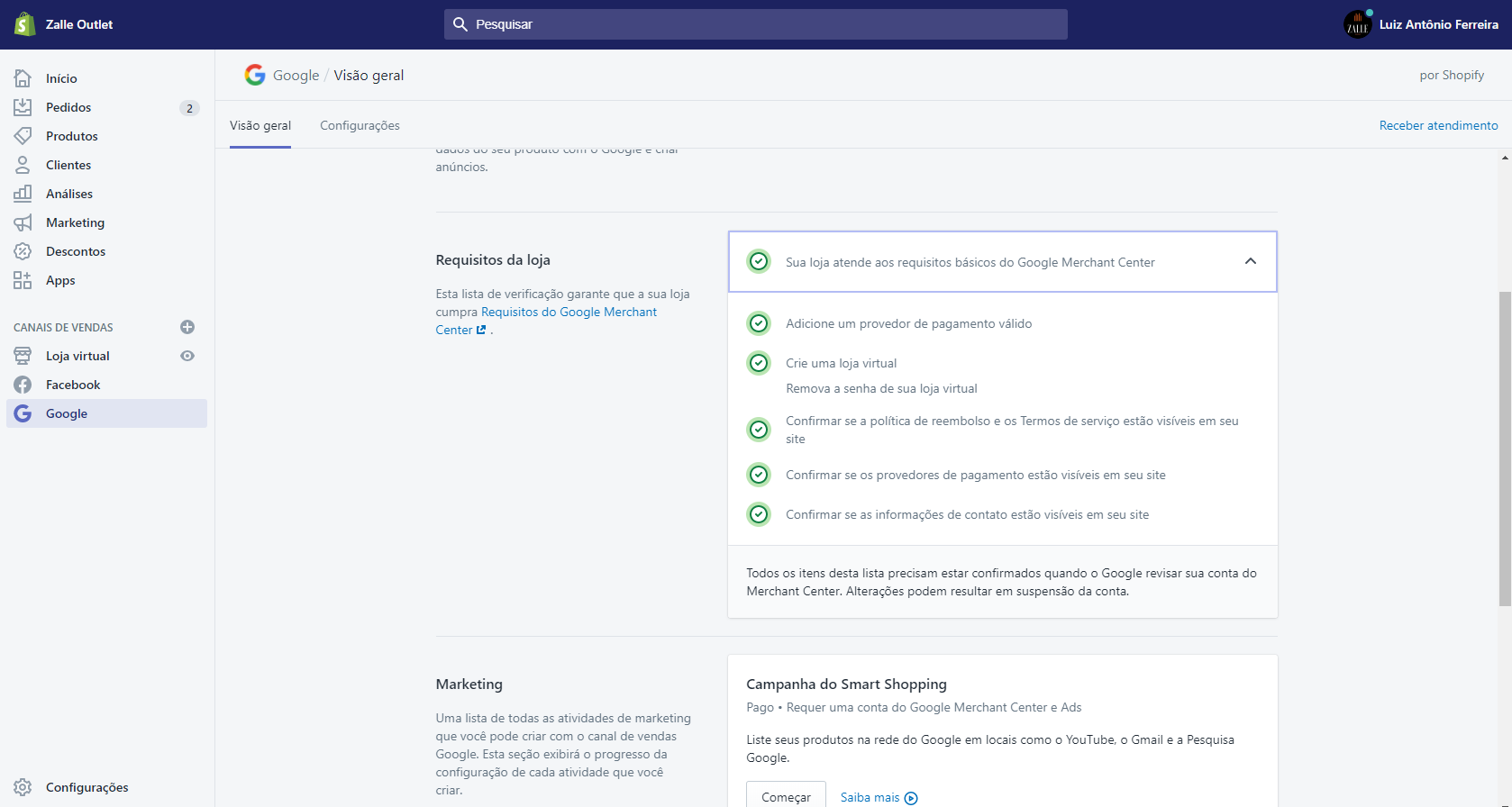1512x807 pixels.
Task: Open Produtos via its tag icon
Action: pyautogui.click(x=23, y=136)
